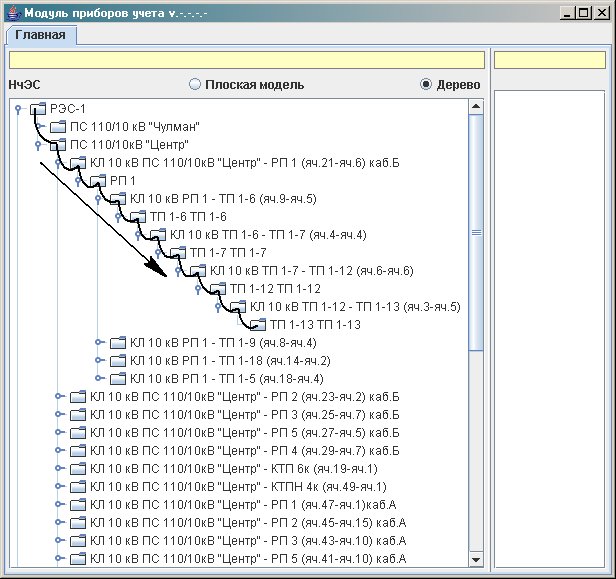Minimize the Модуль приборов учета window
The width and height of the screenshot is (616, 579).
tap(567, 13)
